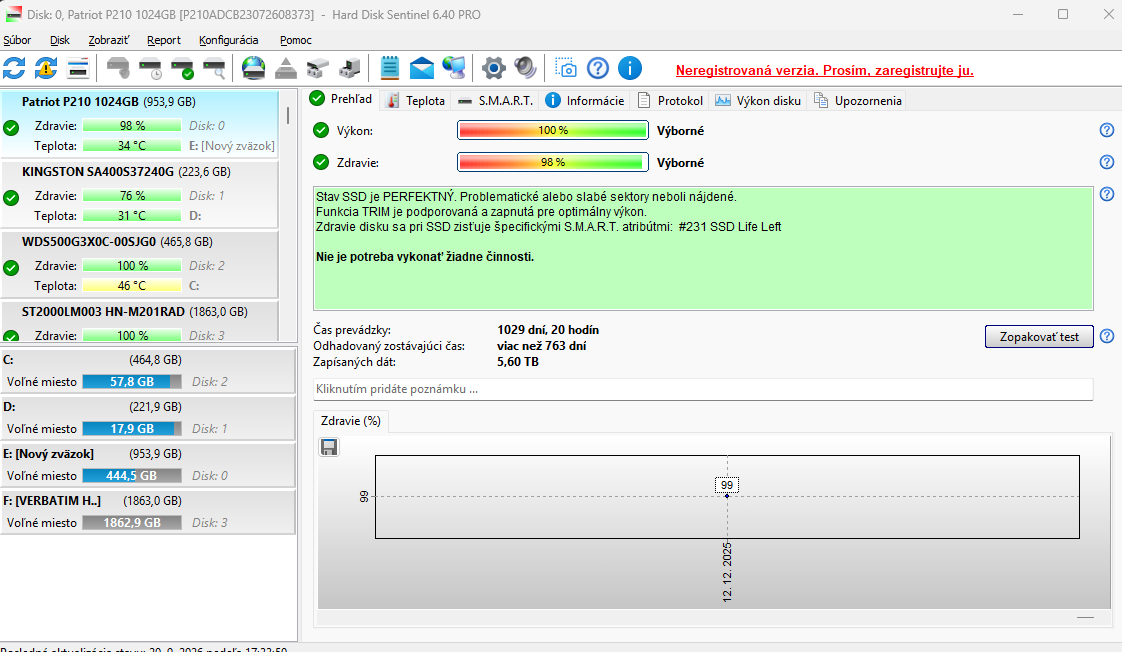Viewport: 1122px width, 652px height.
Task: Click the unregistered version registration link
Action: (824, 70)
